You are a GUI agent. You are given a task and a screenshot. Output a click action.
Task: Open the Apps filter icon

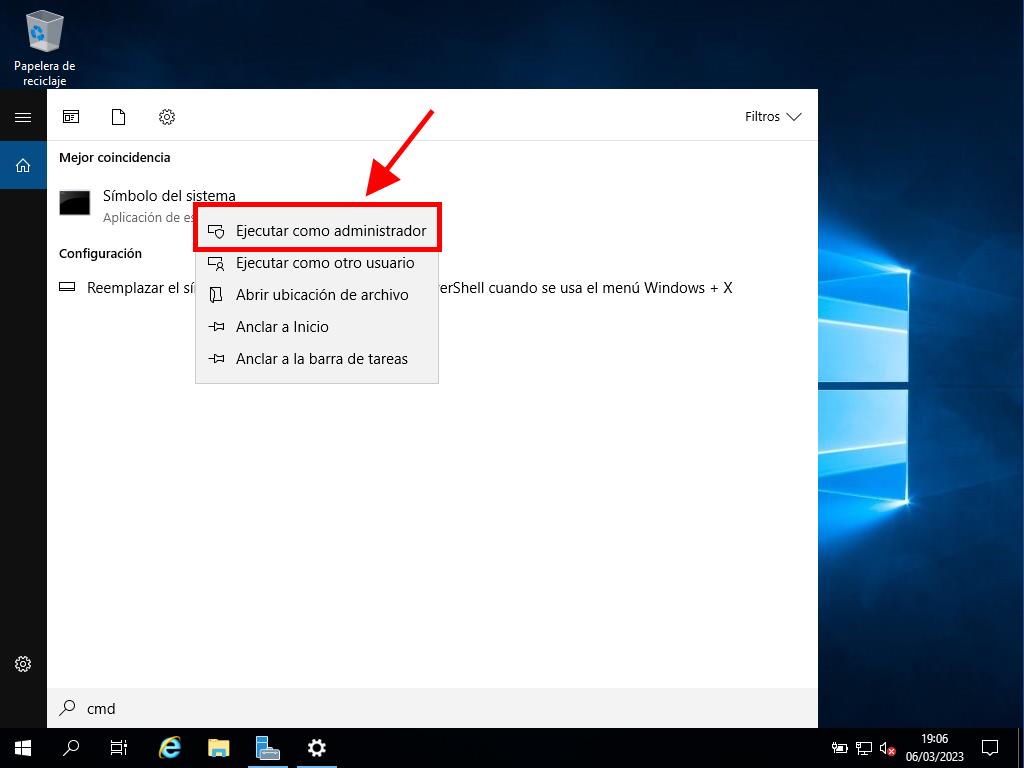point(71,117)
